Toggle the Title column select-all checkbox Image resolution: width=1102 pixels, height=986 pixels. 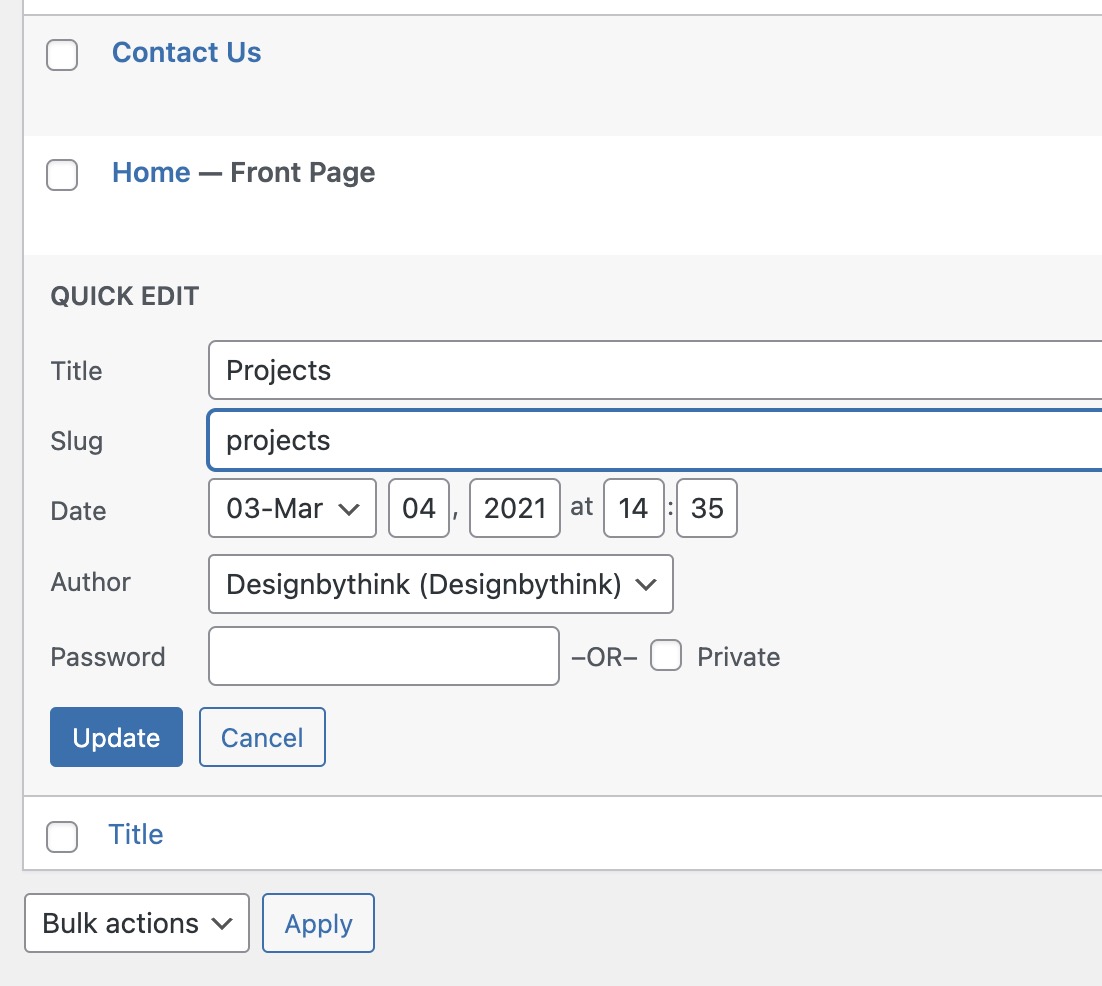(62, 836)
